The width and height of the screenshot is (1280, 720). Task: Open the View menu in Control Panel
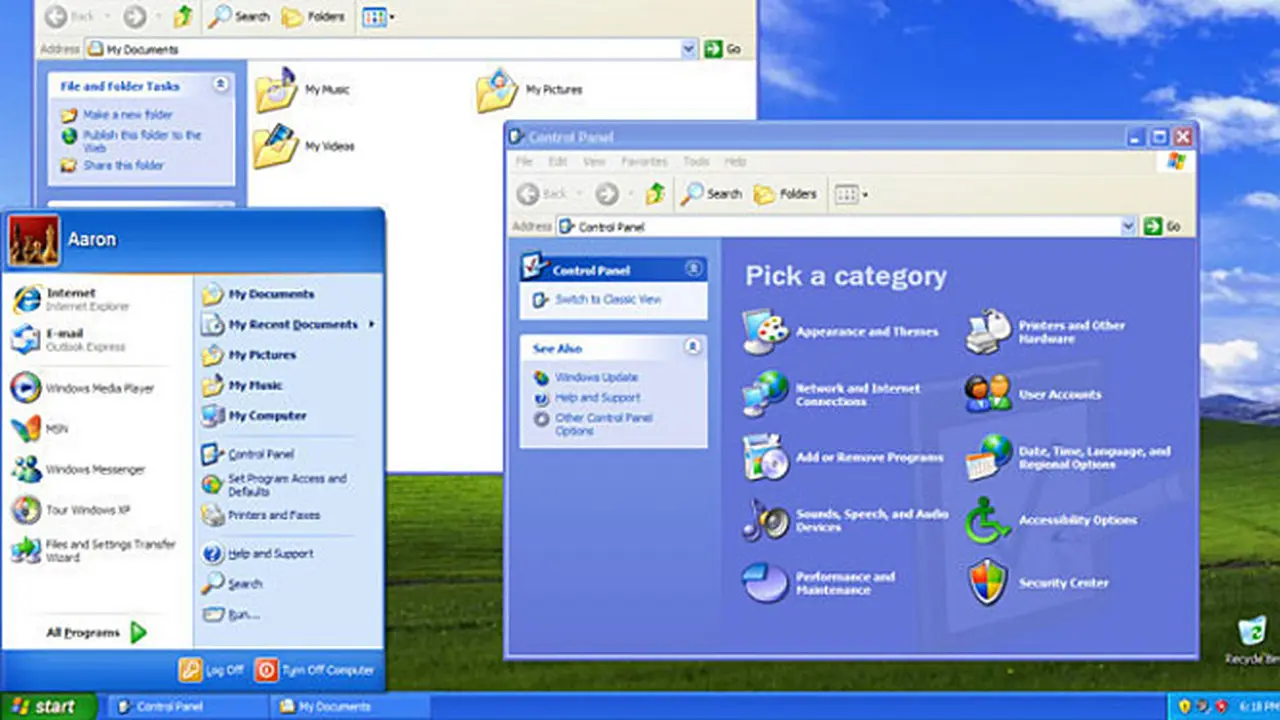pyautogui.click(x=594, y=161)
